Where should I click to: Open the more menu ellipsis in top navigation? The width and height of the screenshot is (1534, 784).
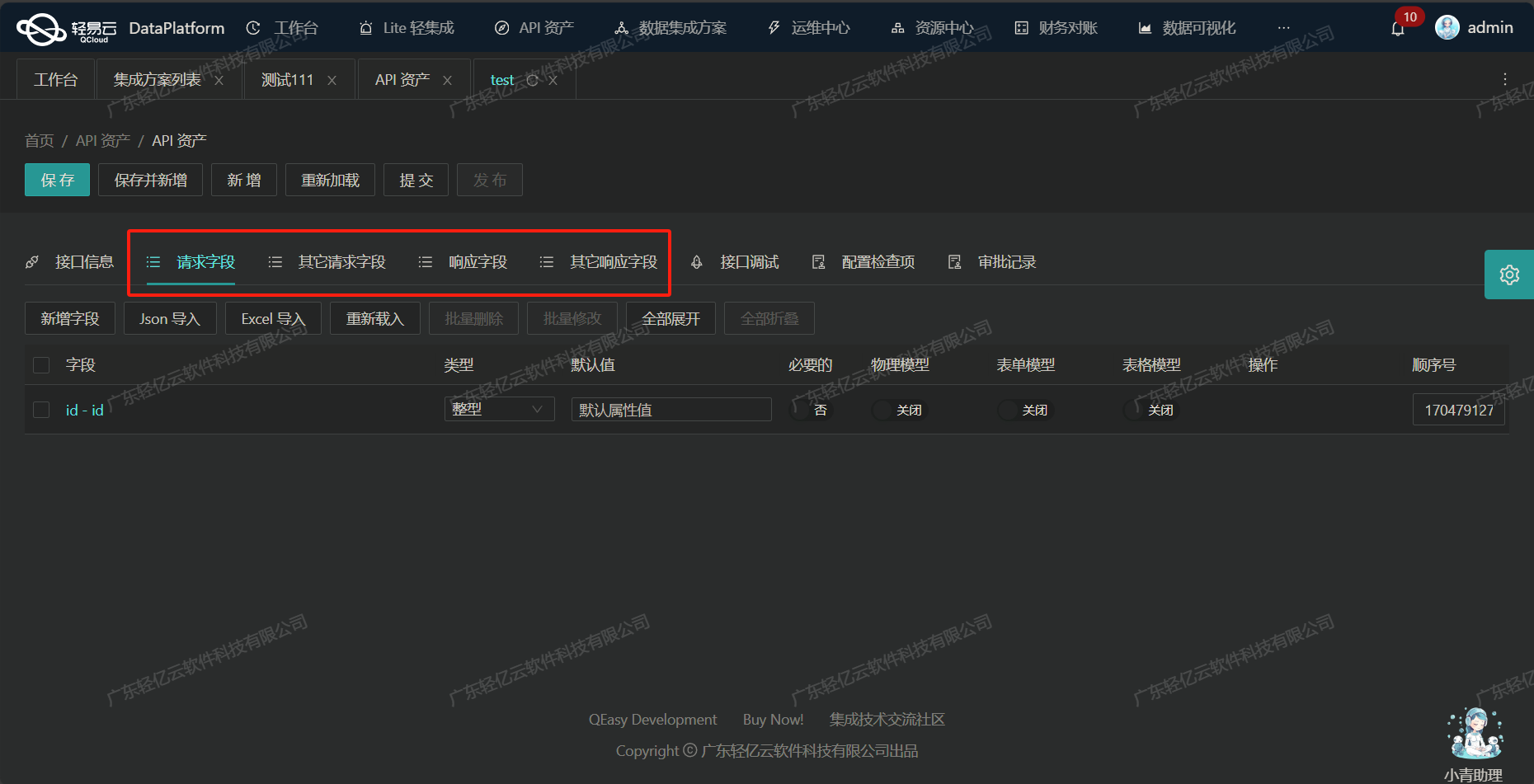click(x=1283, y=28)
